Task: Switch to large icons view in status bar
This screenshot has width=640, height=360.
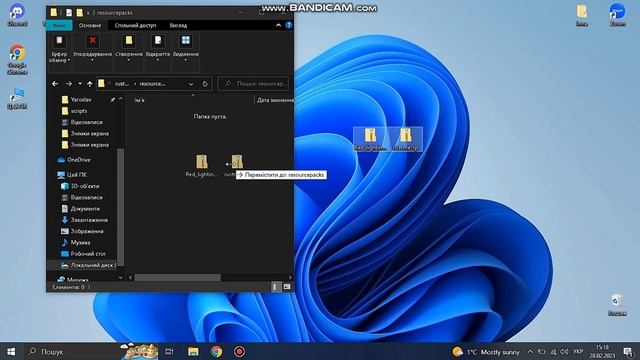Action: tap(287, 287)
